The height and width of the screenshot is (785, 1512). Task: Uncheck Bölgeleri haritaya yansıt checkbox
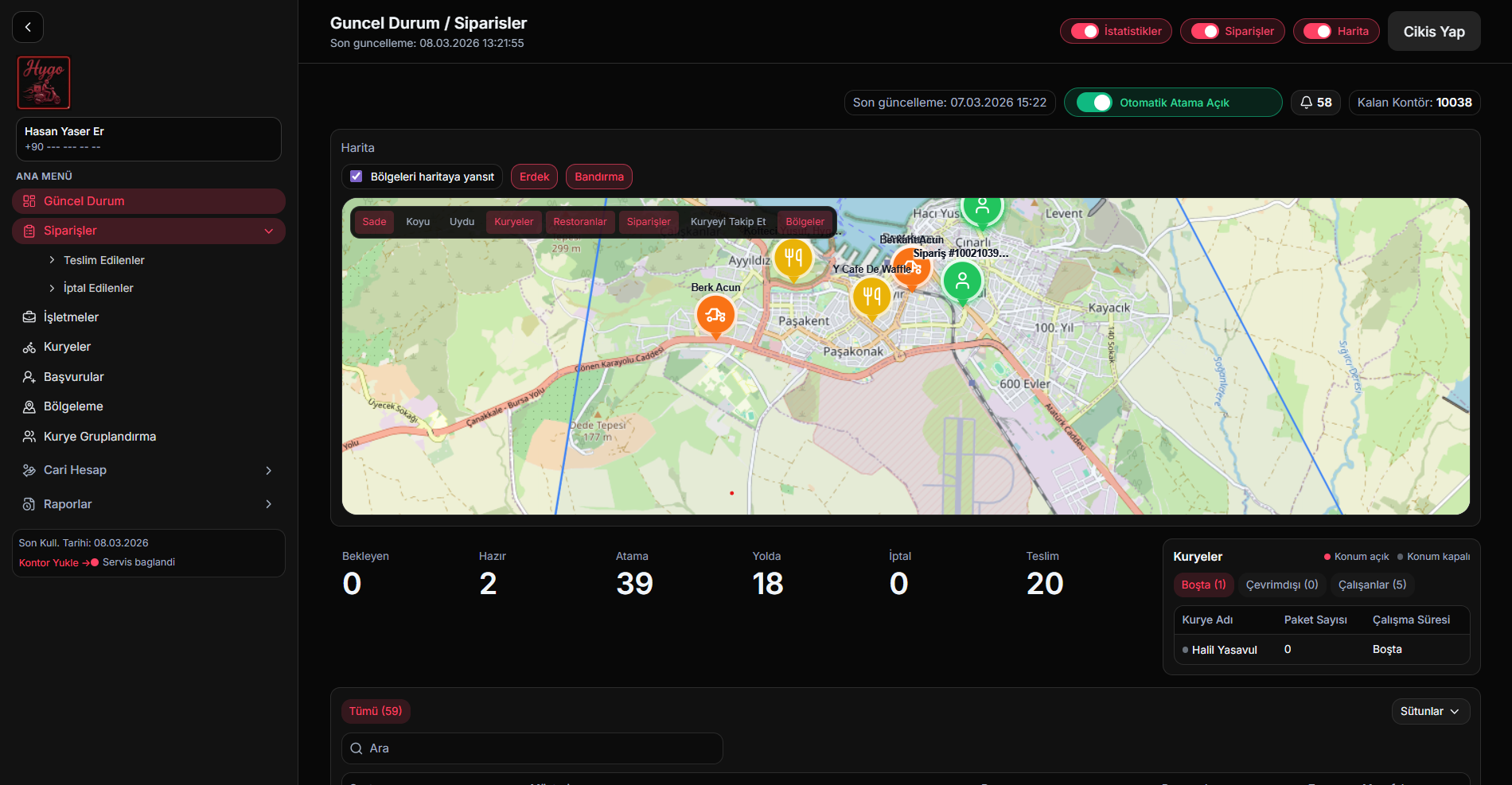coord(357,177)
